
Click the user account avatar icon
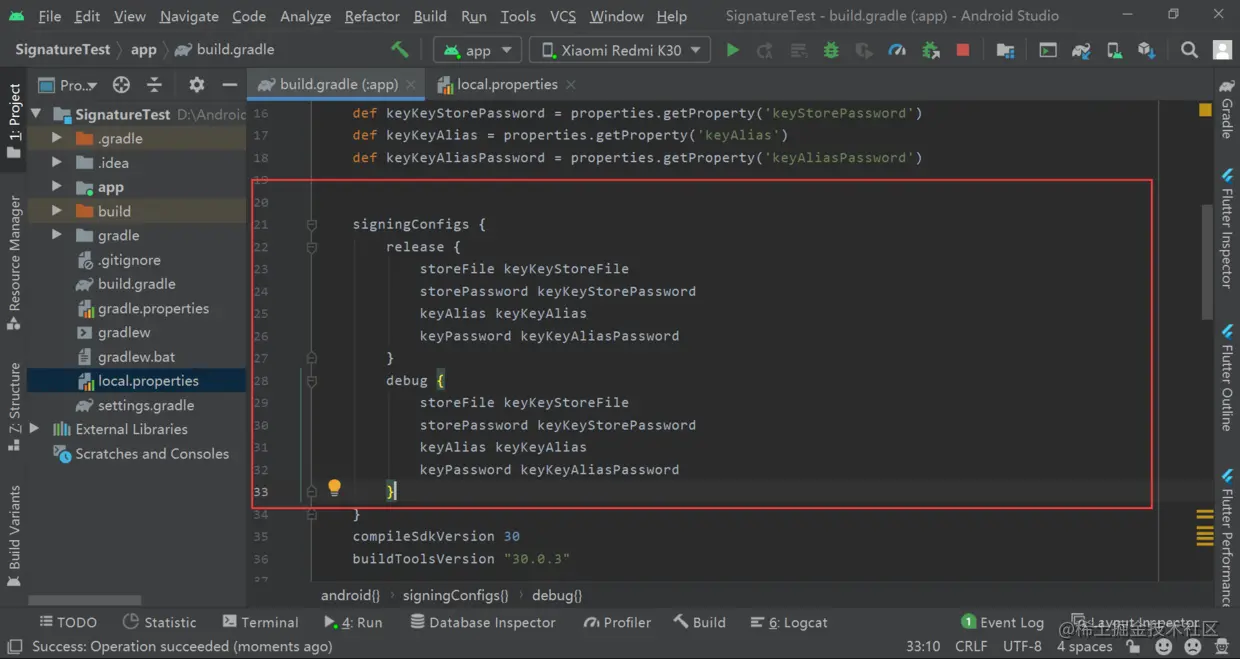1222,50
